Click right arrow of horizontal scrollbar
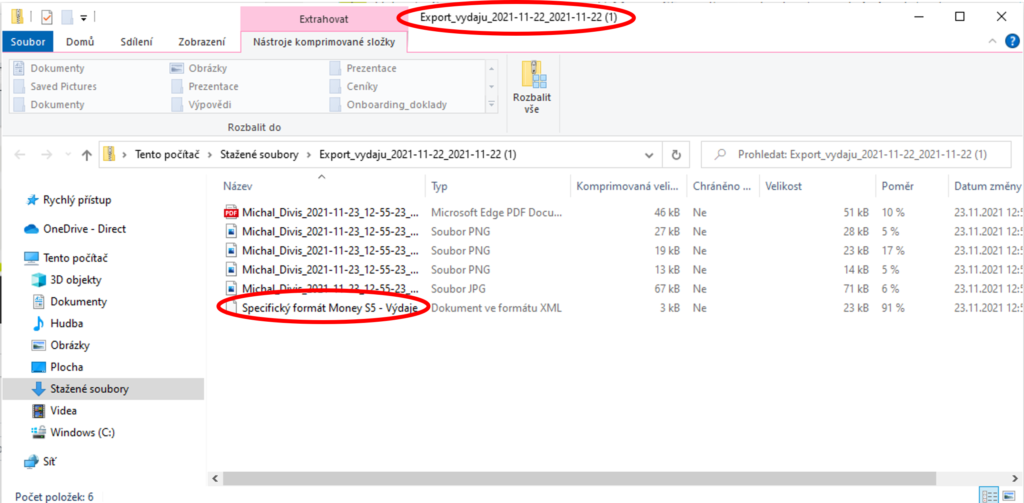Screen dimensions: 1024x503 tap(1016, 478)
